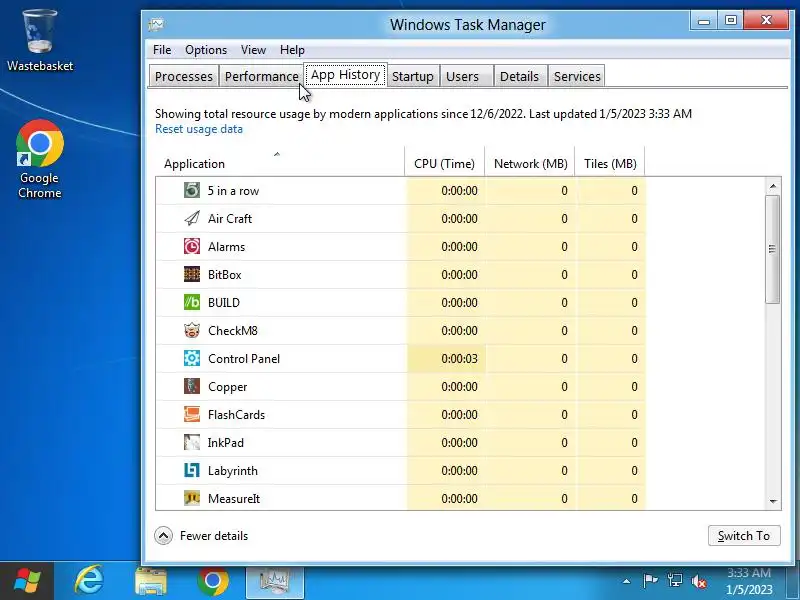
Task: Switch to the Services tab
Action: 577,77
